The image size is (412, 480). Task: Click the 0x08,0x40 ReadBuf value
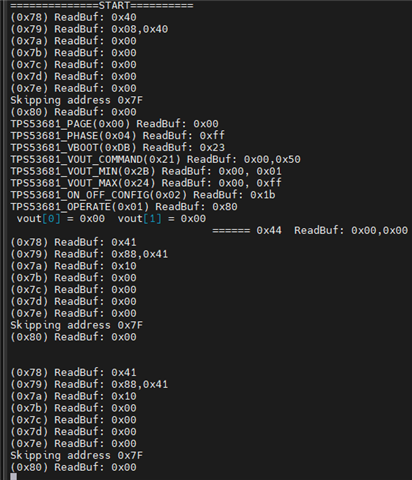tap(140, 29)
